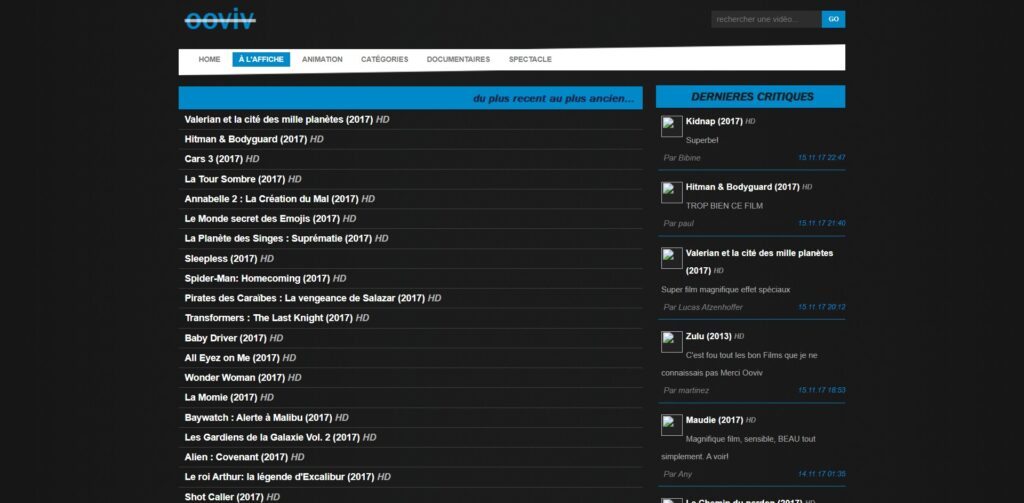Open the CATÉGORIES menu item
The image size is (1024, 503).
click(385, 59)
